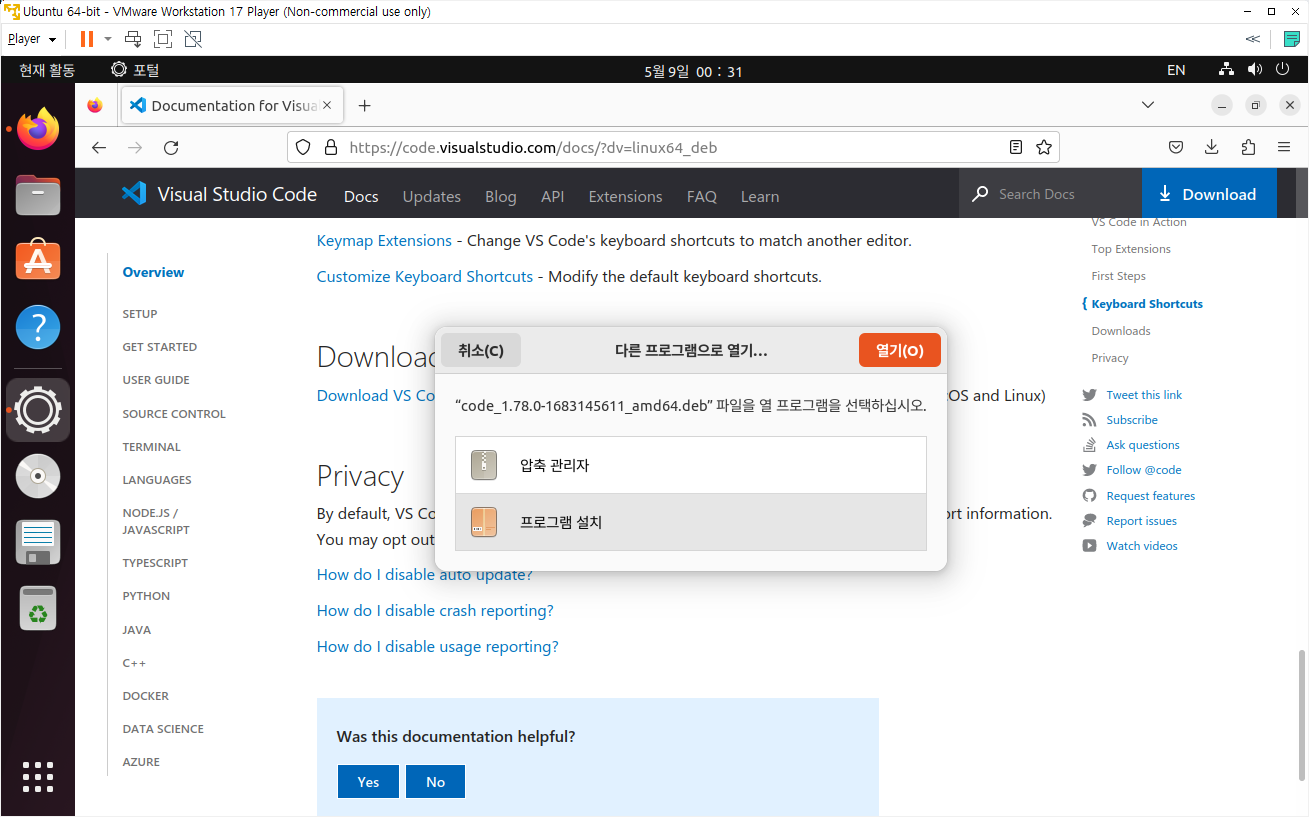This screenshot has width=1309, height=817.
Task: Open SETUP section in the sidebar
Action: click(140, 314)
